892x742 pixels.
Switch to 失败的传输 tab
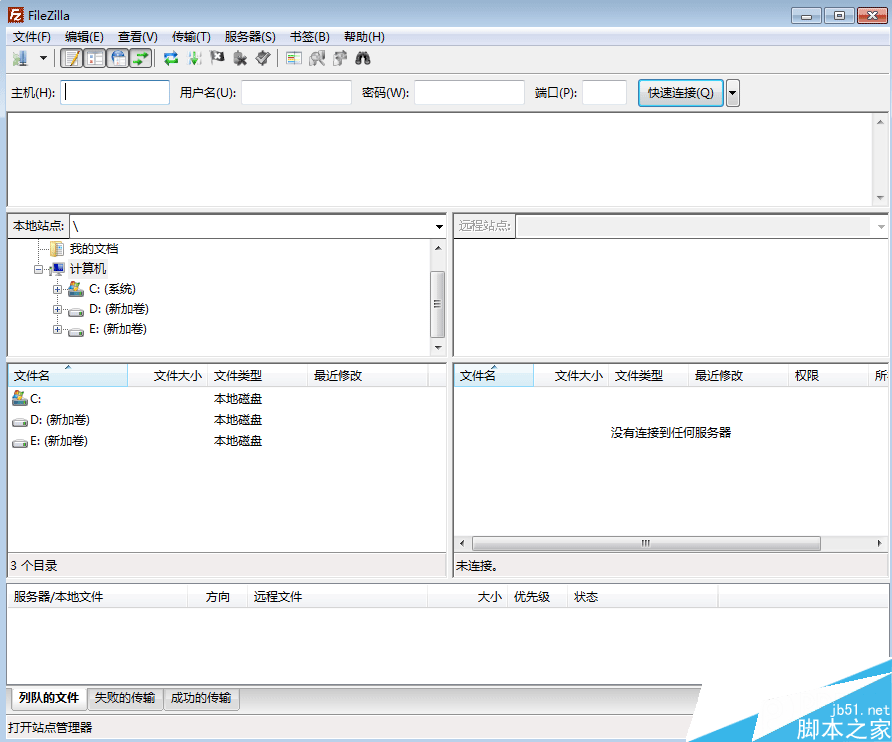(125, 698)
